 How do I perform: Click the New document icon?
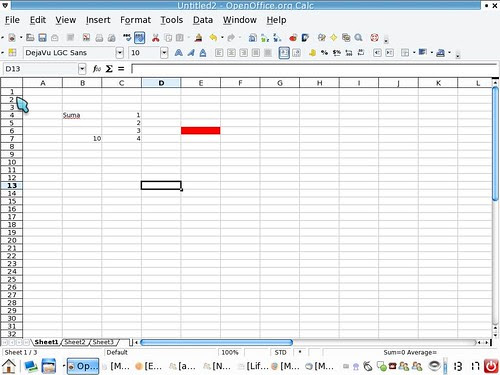coord(12,38)
